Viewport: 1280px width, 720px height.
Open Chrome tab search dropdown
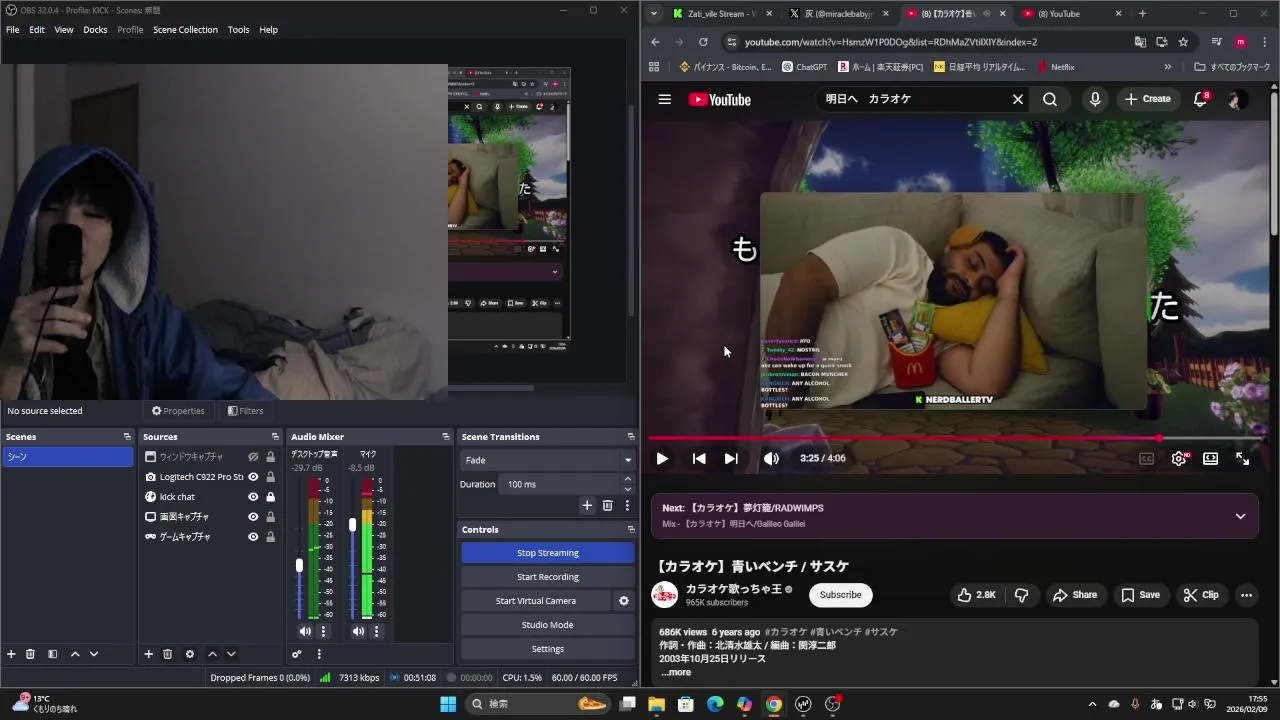pyautogui.click(x=654, y=14)
